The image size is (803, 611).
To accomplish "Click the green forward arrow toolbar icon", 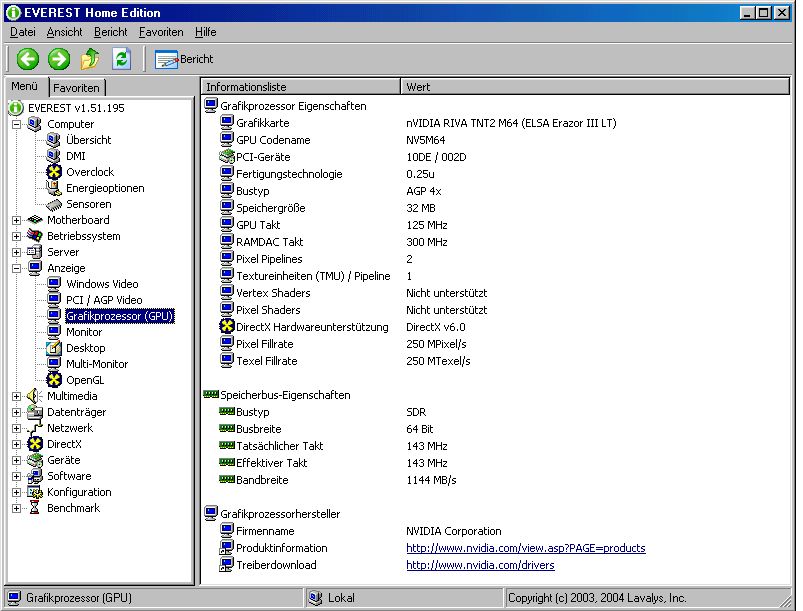I will [59, 59].
